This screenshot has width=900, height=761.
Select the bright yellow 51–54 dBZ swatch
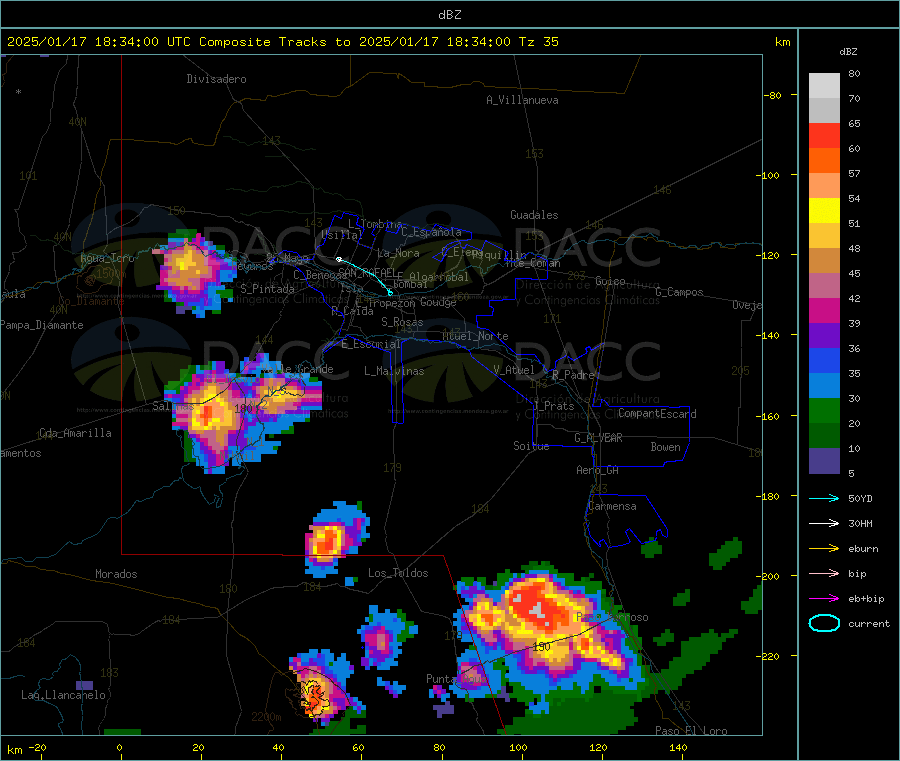click(824, 211)
